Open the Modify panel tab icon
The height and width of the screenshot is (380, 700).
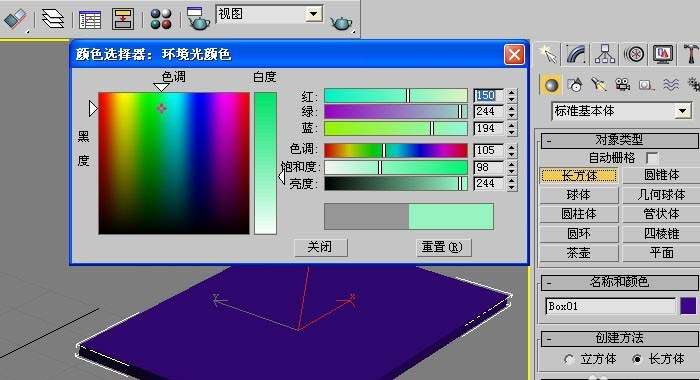click(x=576, y=54)
